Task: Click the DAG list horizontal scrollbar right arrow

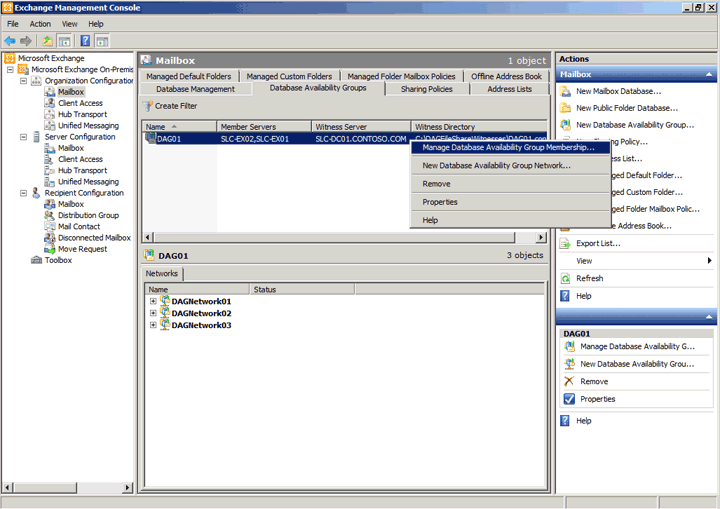Action: (x=541, y=238)
